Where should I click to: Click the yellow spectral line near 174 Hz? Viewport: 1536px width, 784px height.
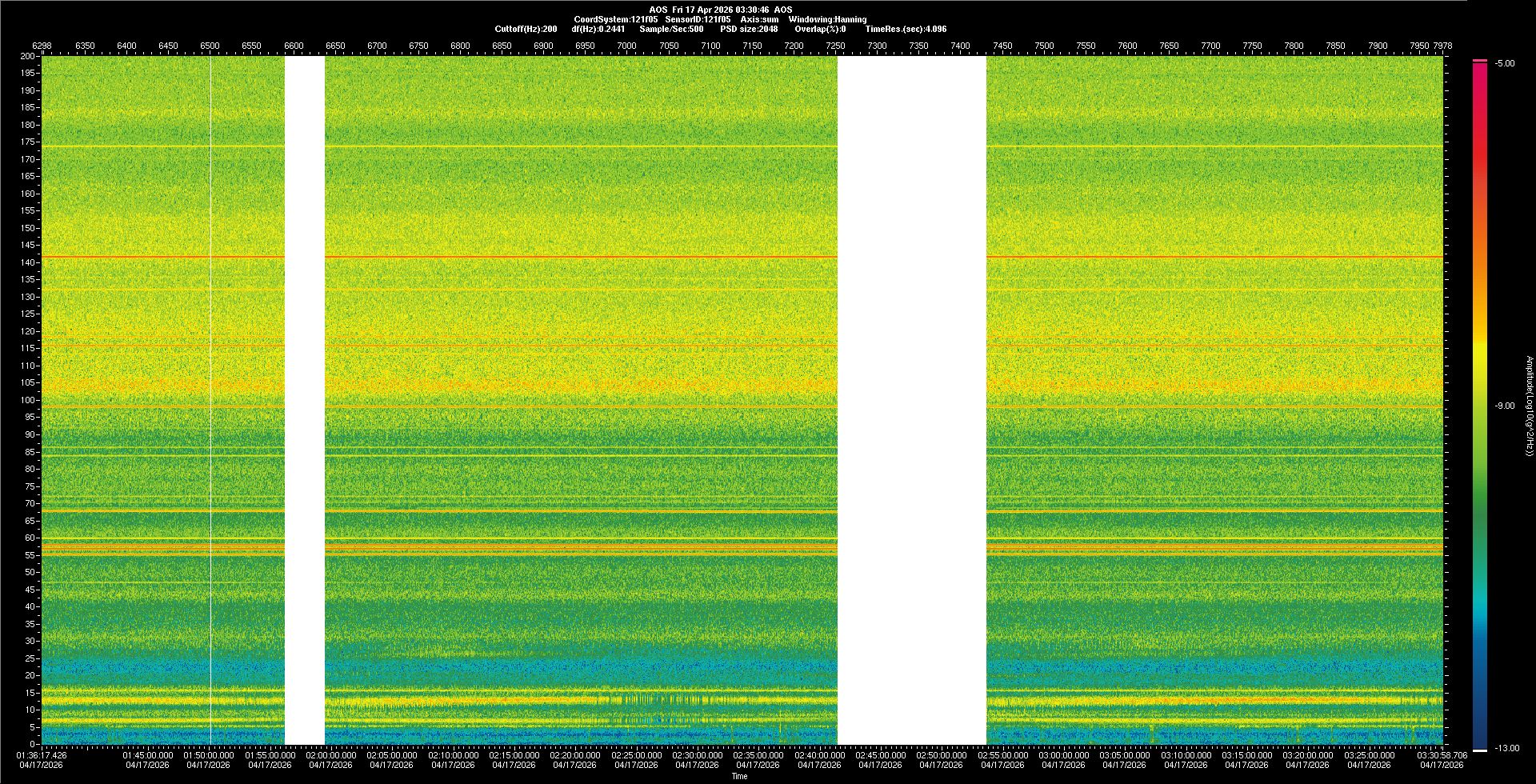pos(560,146)
